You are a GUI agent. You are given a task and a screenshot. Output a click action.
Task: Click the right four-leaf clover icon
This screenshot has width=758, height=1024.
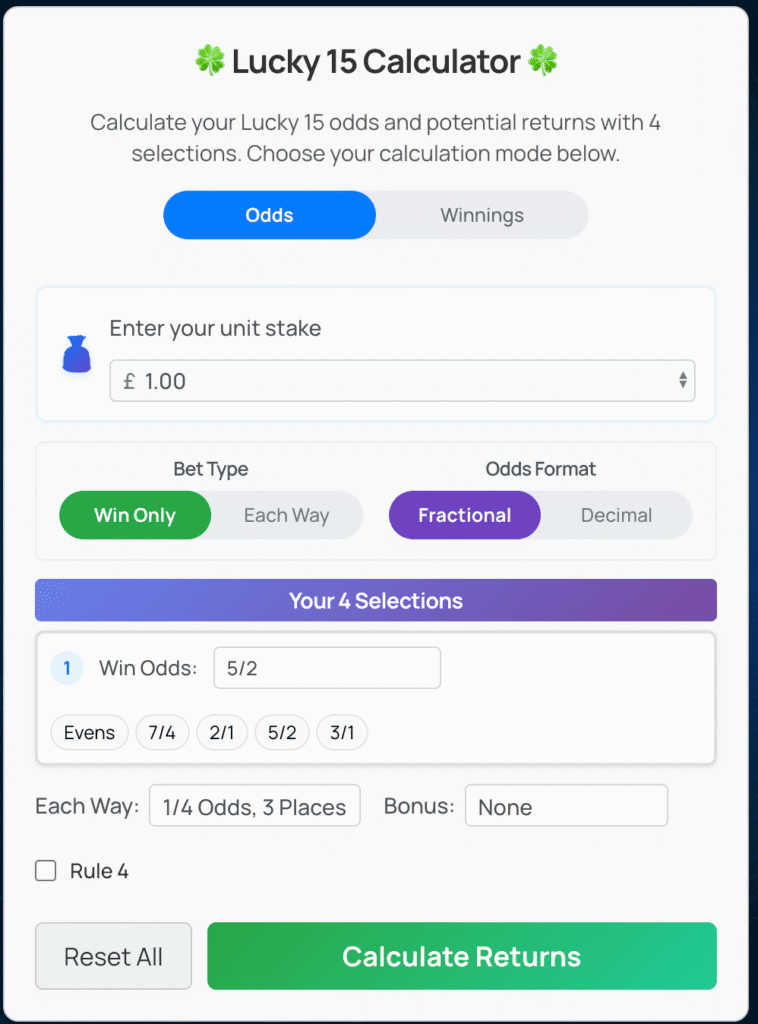tap(543, 62)
